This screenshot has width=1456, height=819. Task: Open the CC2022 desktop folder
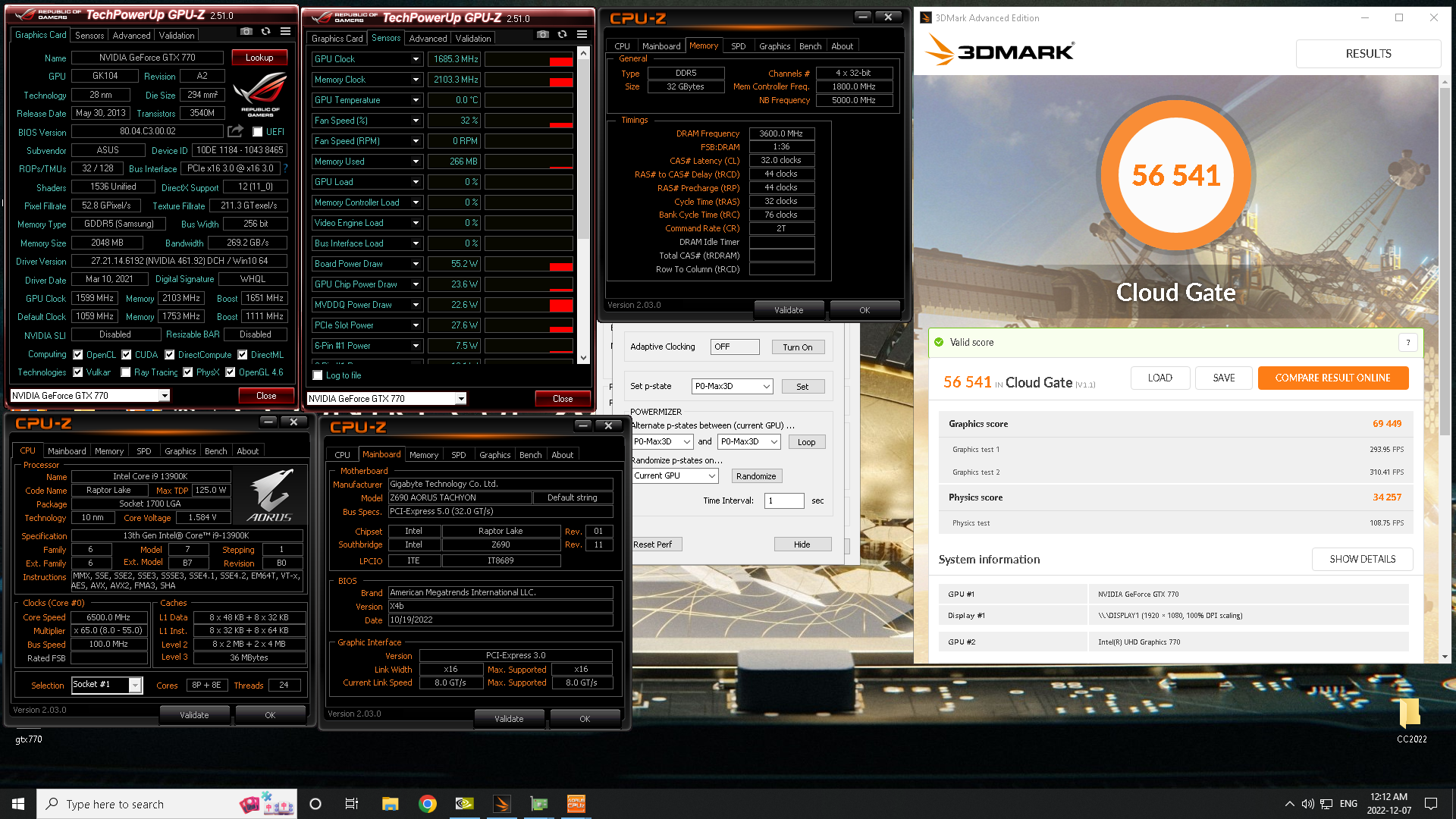[x=1410, y=720]
